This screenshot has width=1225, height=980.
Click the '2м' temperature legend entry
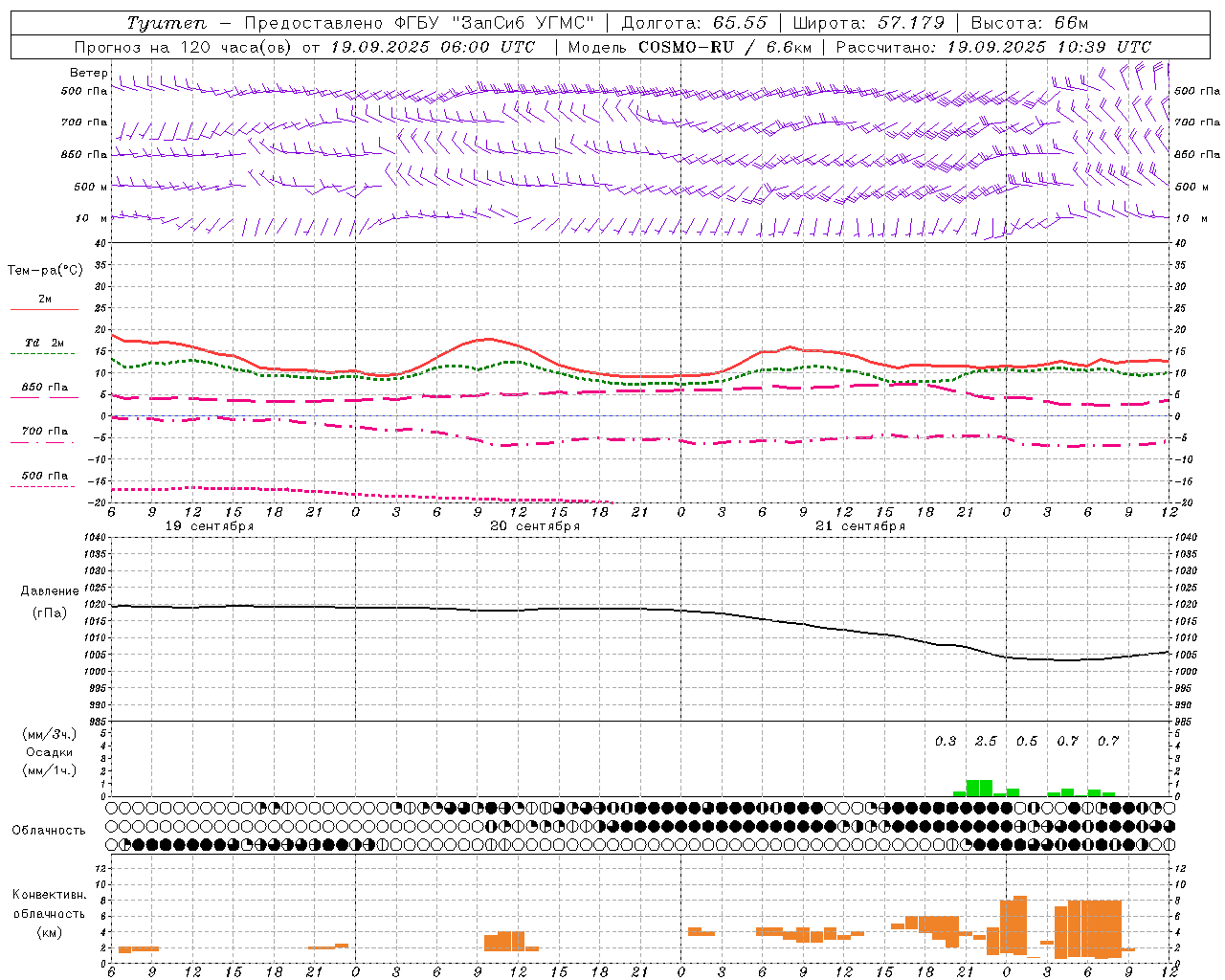[x=45, y=299]
